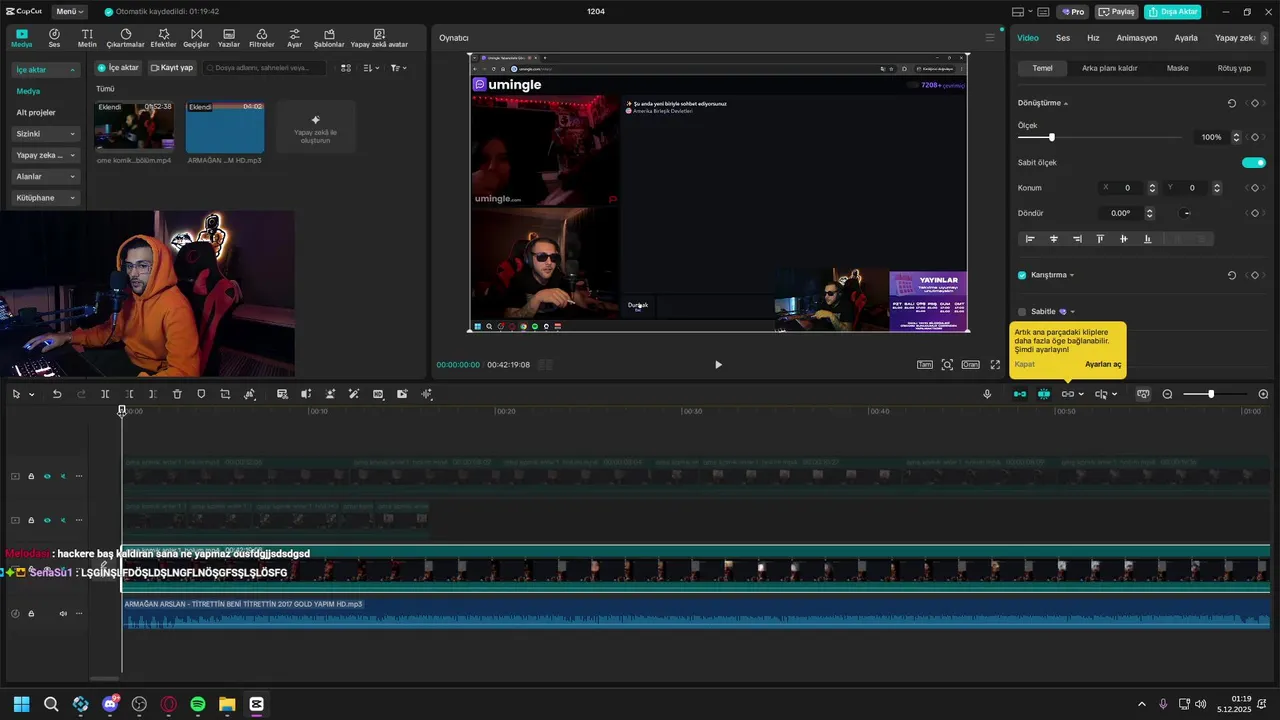Select the crop tool in timeline toolbar
Image resolution: width=1280 pixels, height=720 pixels.
pyautogui.click(x=225, y=394)
